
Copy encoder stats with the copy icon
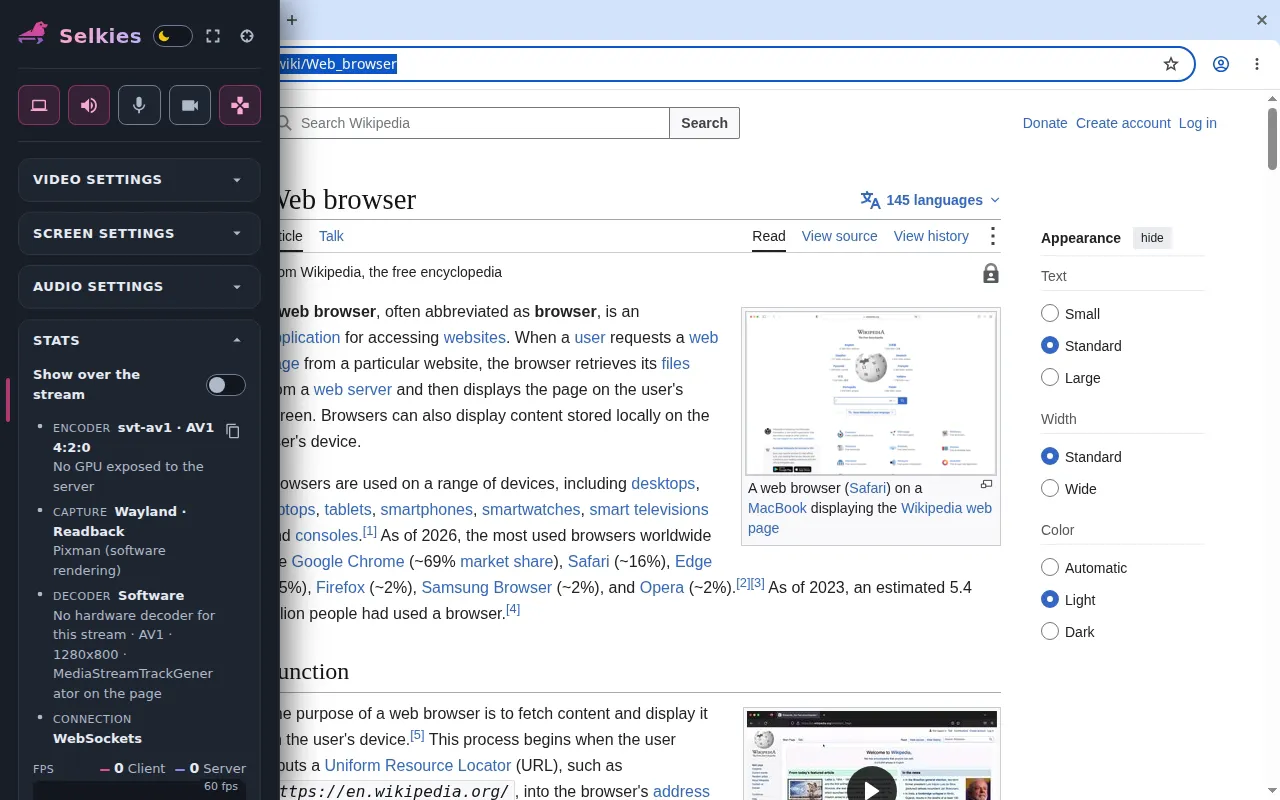tap(233, 431)
